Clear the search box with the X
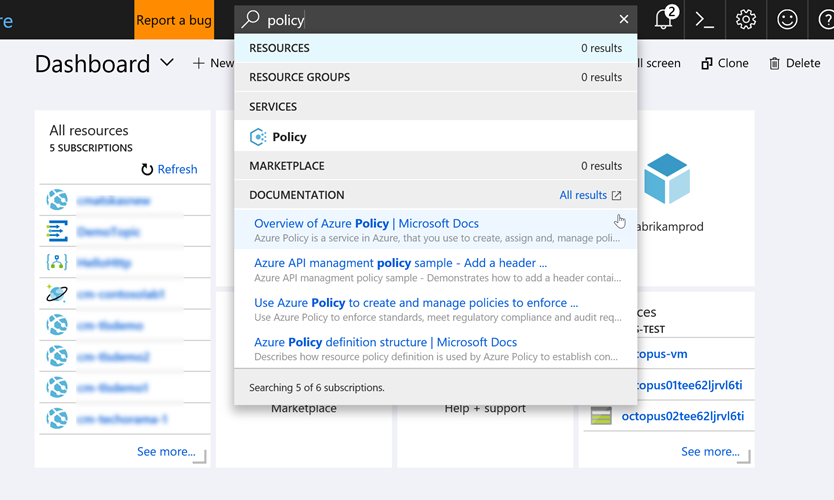Viewport: 834px width, 500px height. click(x=624, y=19)
